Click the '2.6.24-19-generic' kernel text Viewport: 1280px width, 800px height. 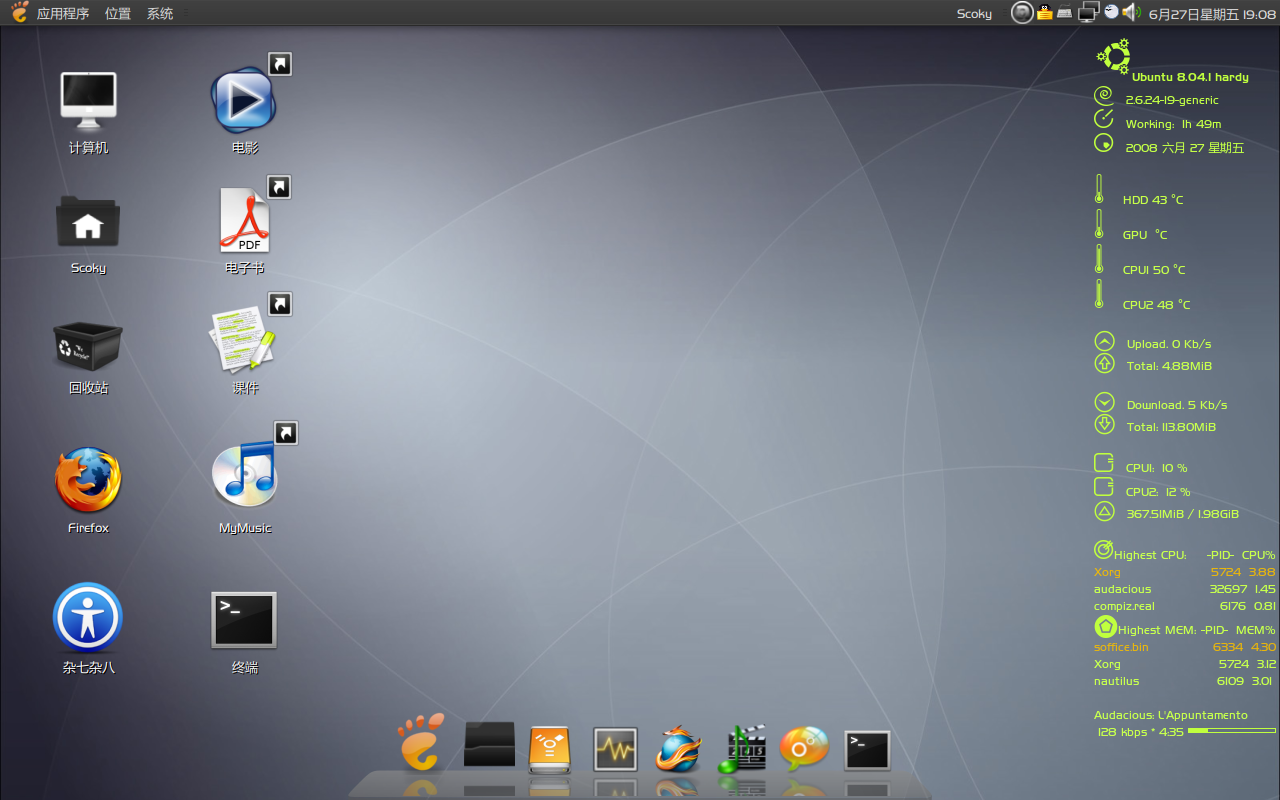(1172, 100)
